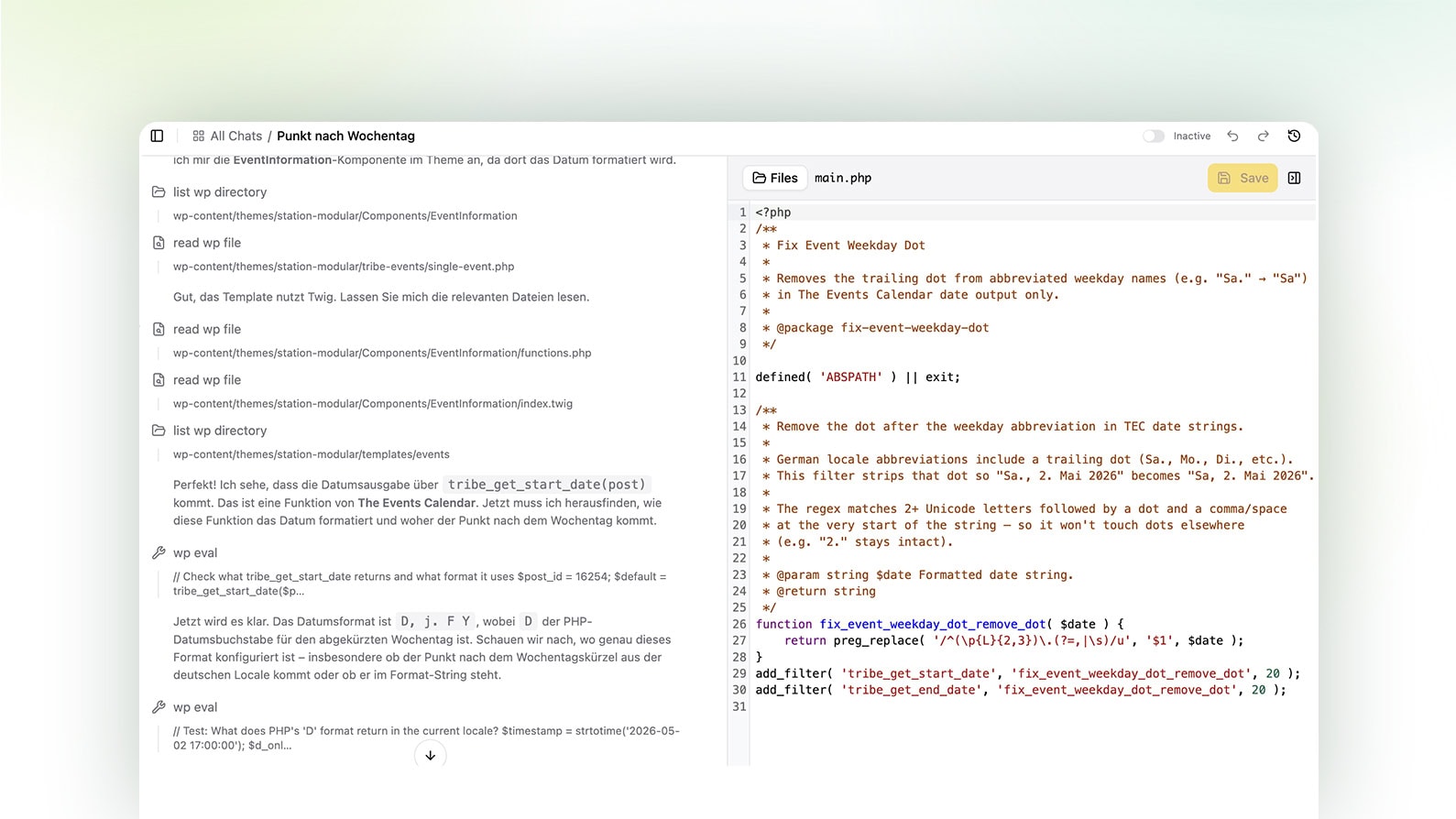Screen dimensions: 1456x819
Task: Click 'tribe_get_end_date' add_filter line
Action: [1021, 690]
